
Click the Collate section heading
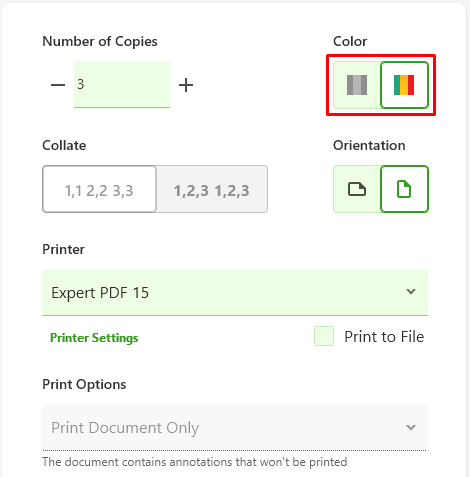click(64, 145)
